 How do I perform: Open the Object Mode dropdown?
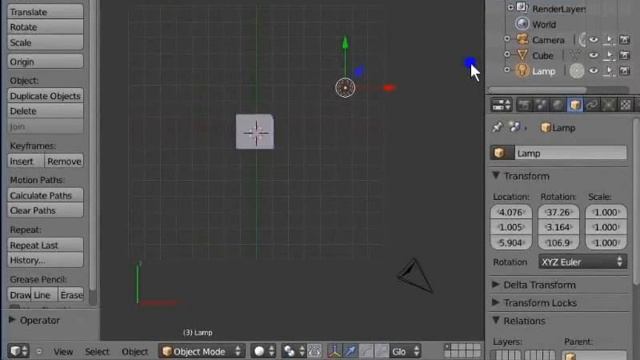click(202, 351)
